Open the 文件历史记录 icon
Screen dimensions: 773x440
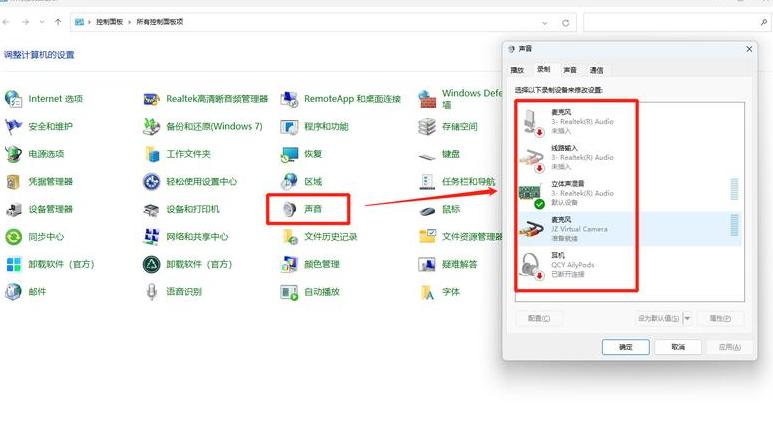click(x=290, y=237)
